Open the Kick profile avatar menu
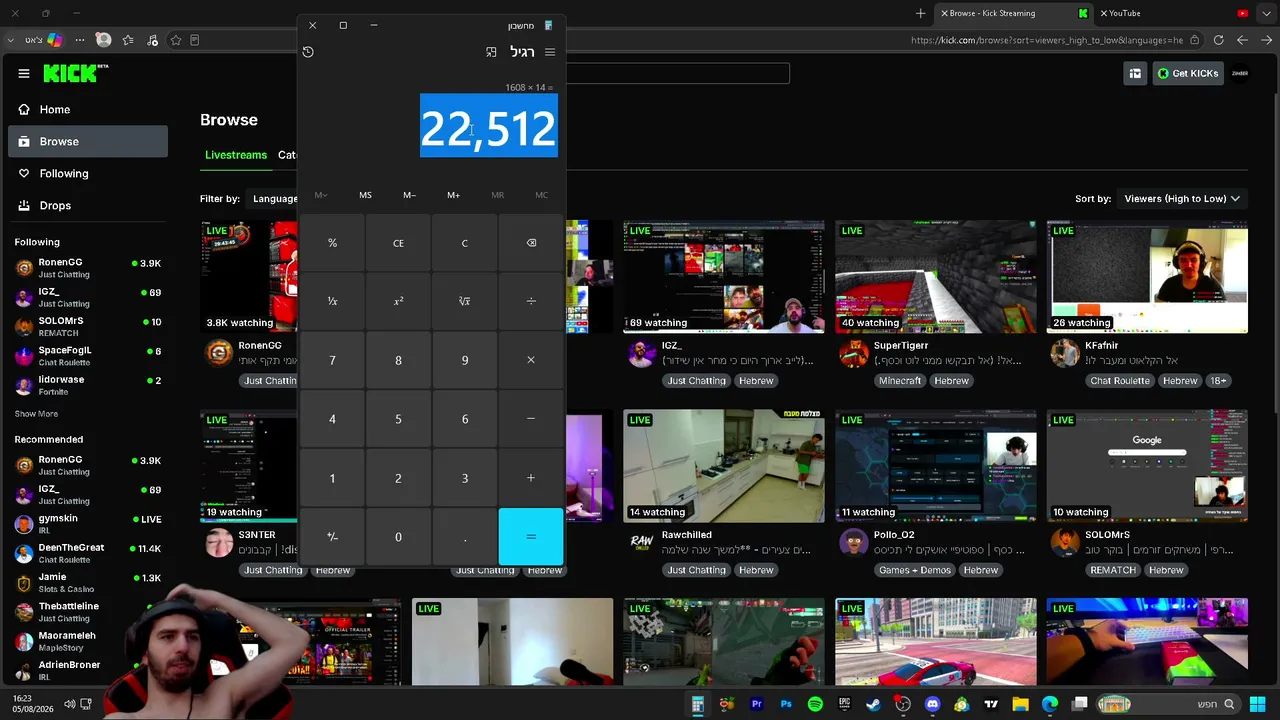Viewport: 1280px width, 720px height. [x=1240, y=73]
